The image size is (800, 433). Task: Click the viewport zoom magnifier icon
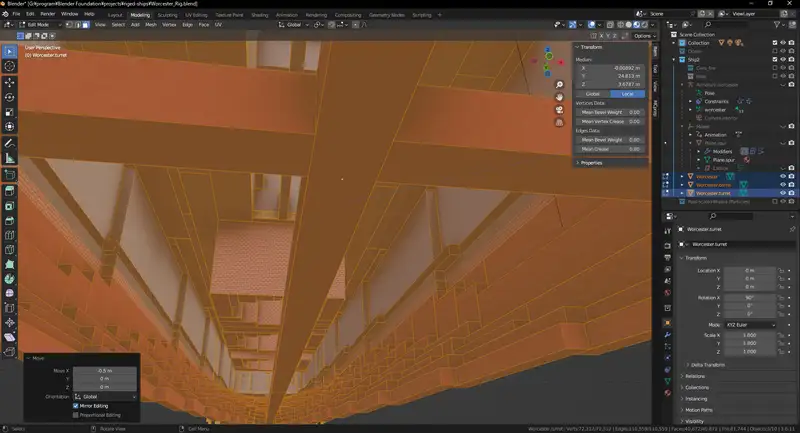click(x=559, y=85)
